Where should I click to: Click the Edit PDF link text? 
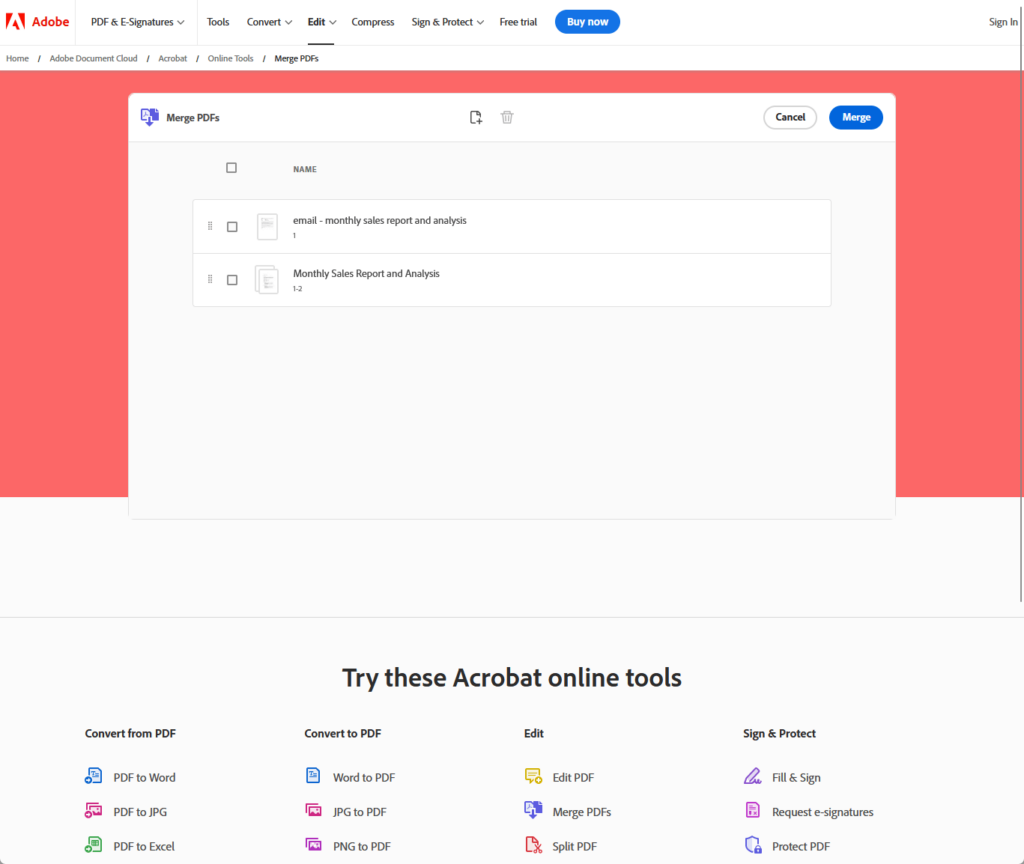[573, 777]
